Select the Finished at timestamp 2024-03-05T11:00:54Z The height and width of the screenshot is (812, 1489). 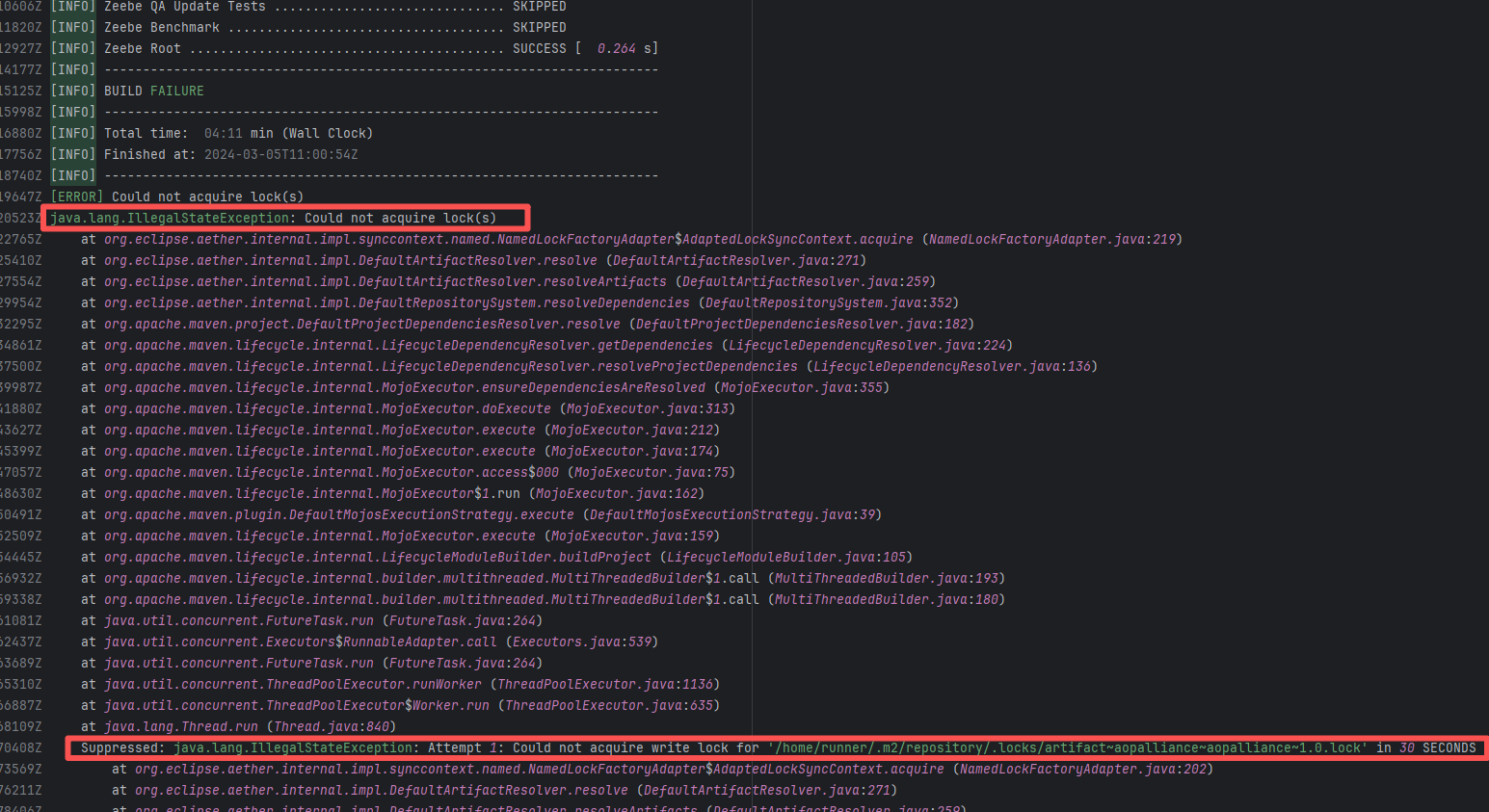[280, 155]
